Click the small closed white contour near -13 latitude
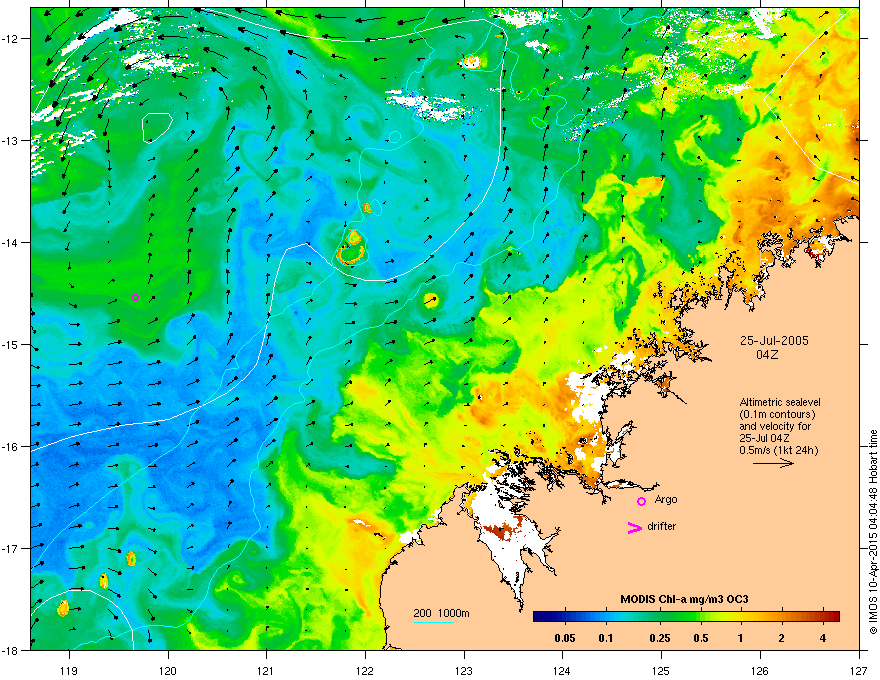Viewport: 880px width, 680px height. pyautogui.click(x=157, y=128)
